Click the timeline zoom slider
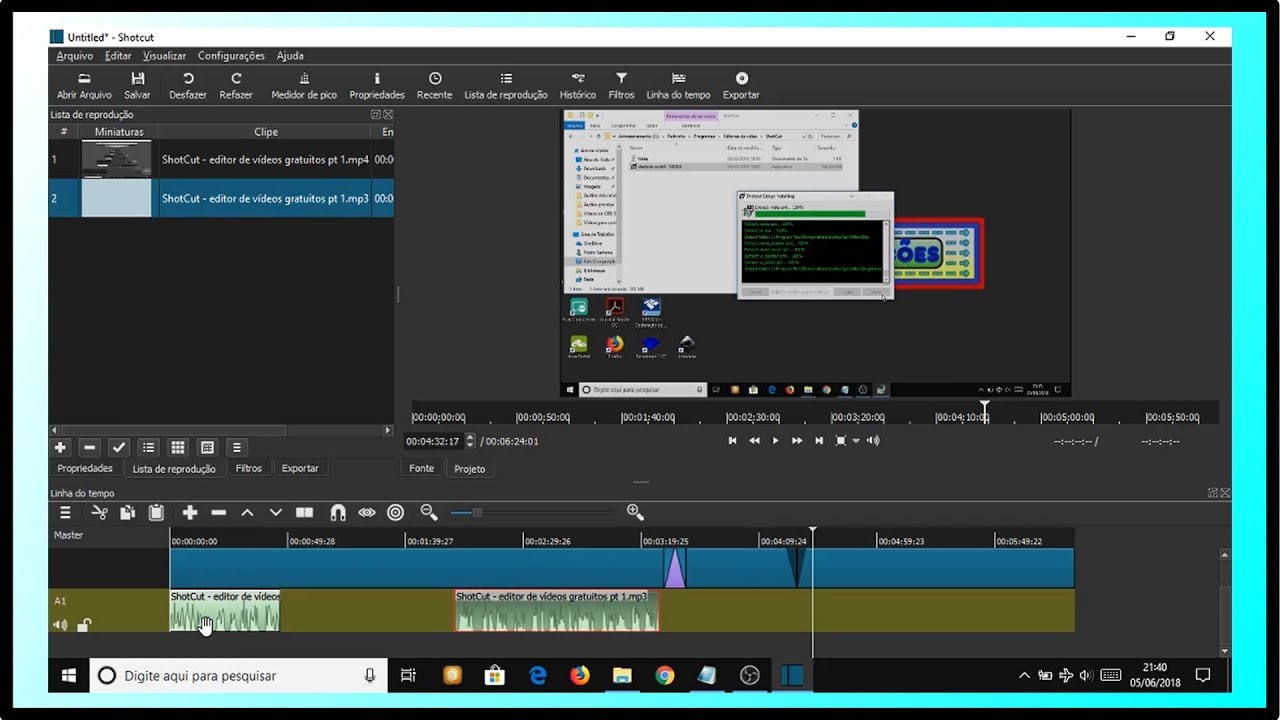 [x=532, y=512]
